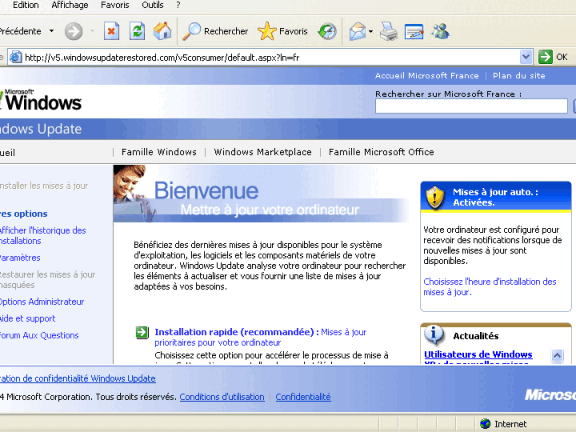Open the Mail envelope icon
Image resolution: width=576 pixels, height=432 pixels.
357,31
